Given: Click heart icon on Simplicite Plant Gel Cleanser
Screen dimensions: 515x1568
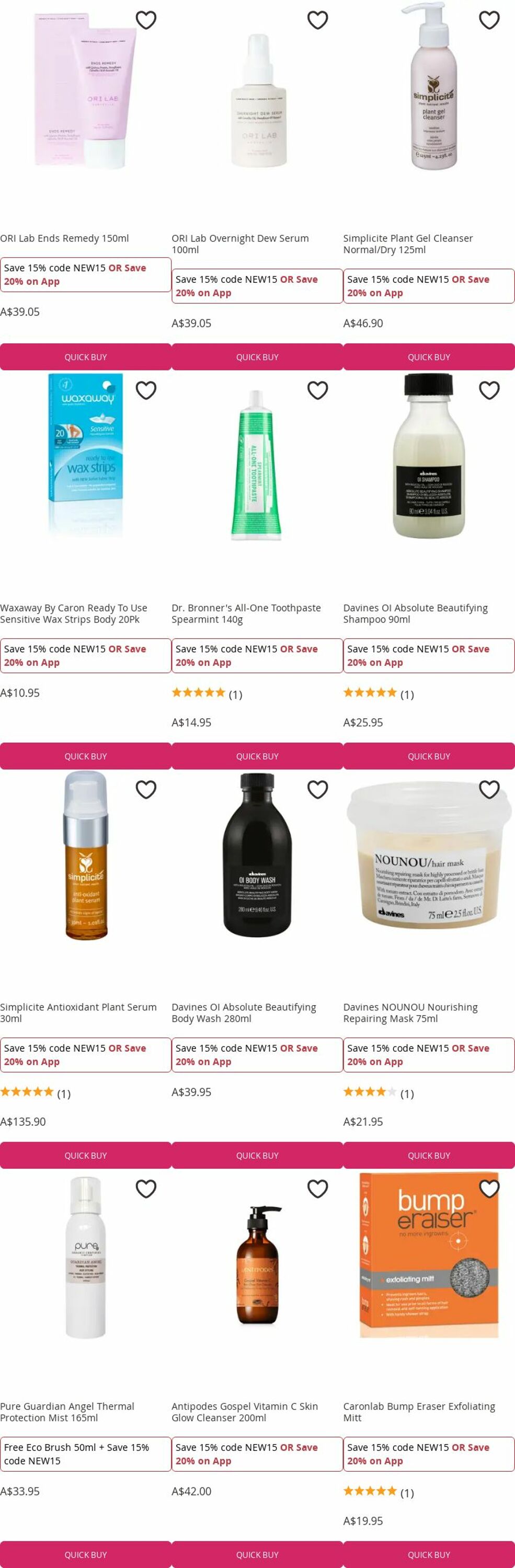Looking at the screenshot, I should click(489, 20).
